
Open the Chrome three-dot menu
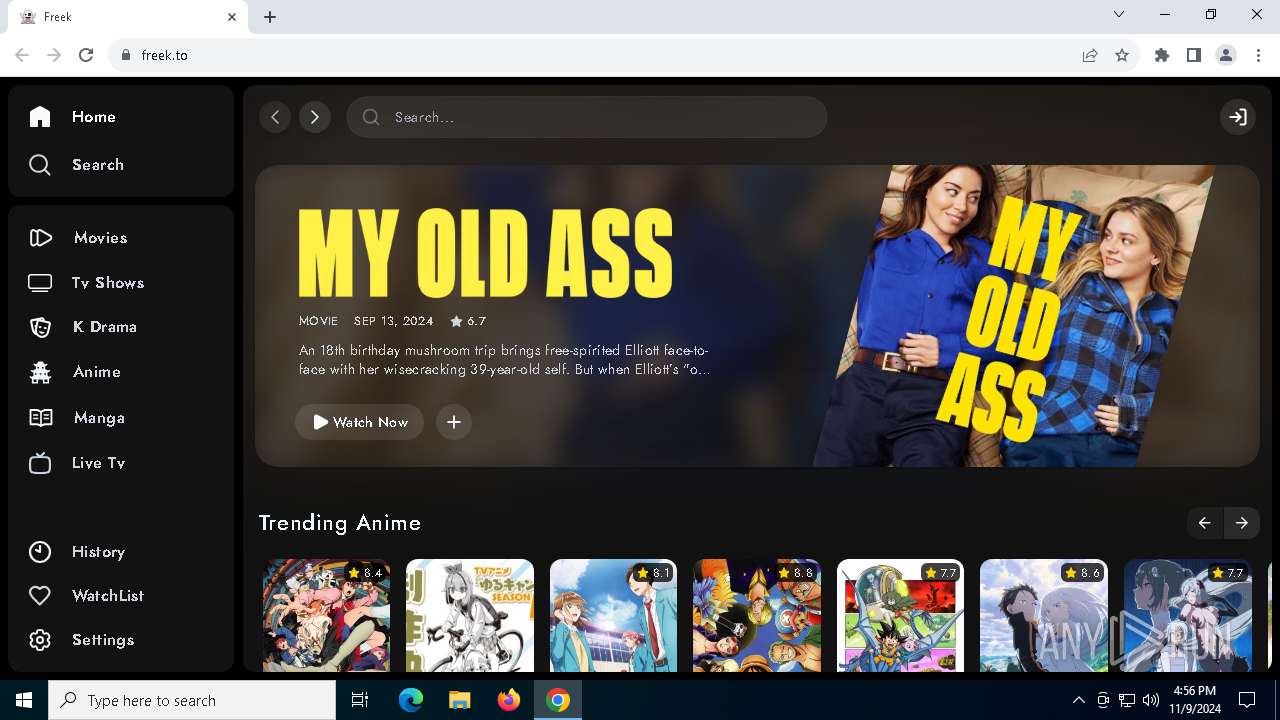coord(1258,55)
